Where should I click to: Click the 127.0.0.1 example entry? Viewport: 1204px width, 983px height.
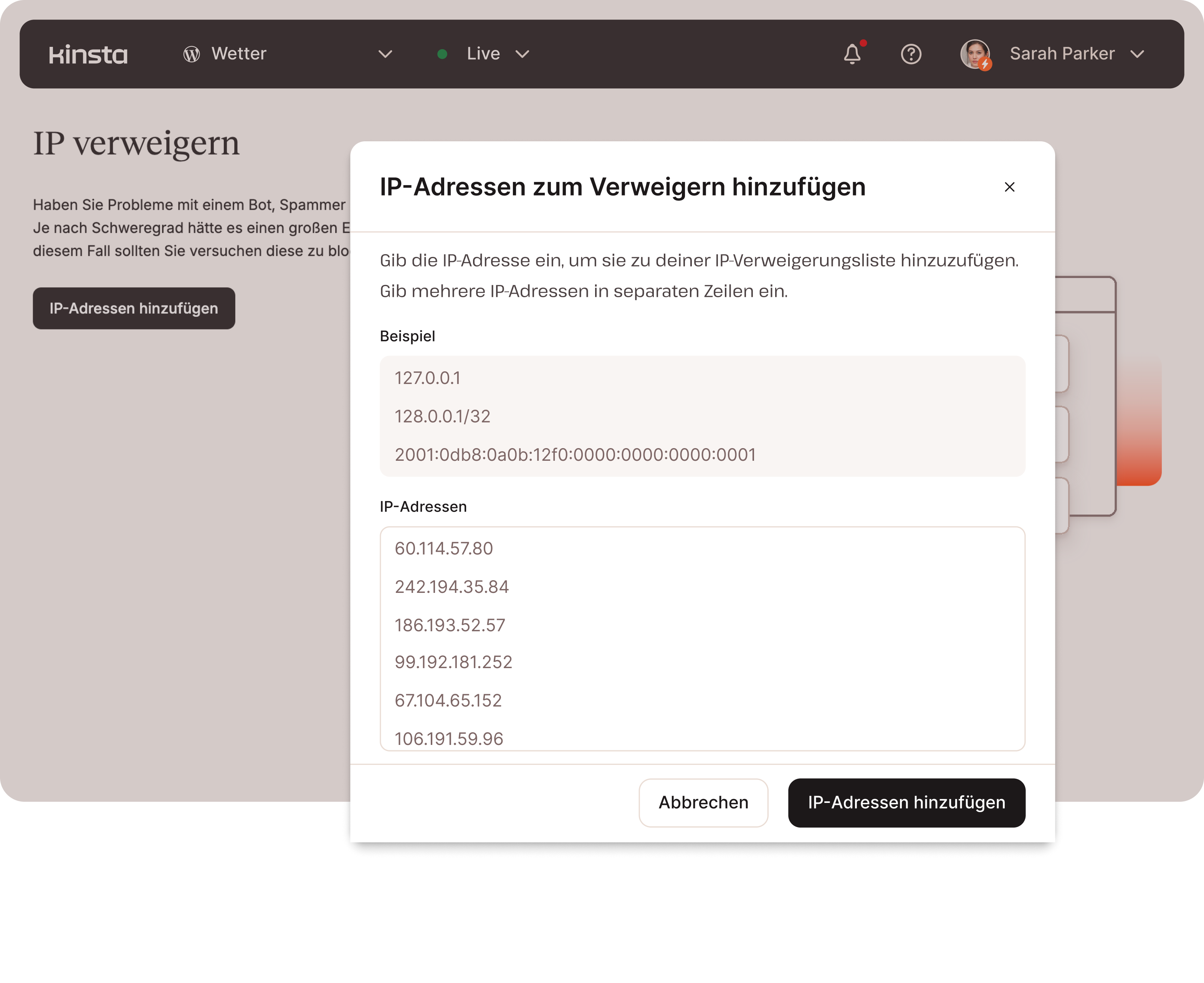point(427,378)
